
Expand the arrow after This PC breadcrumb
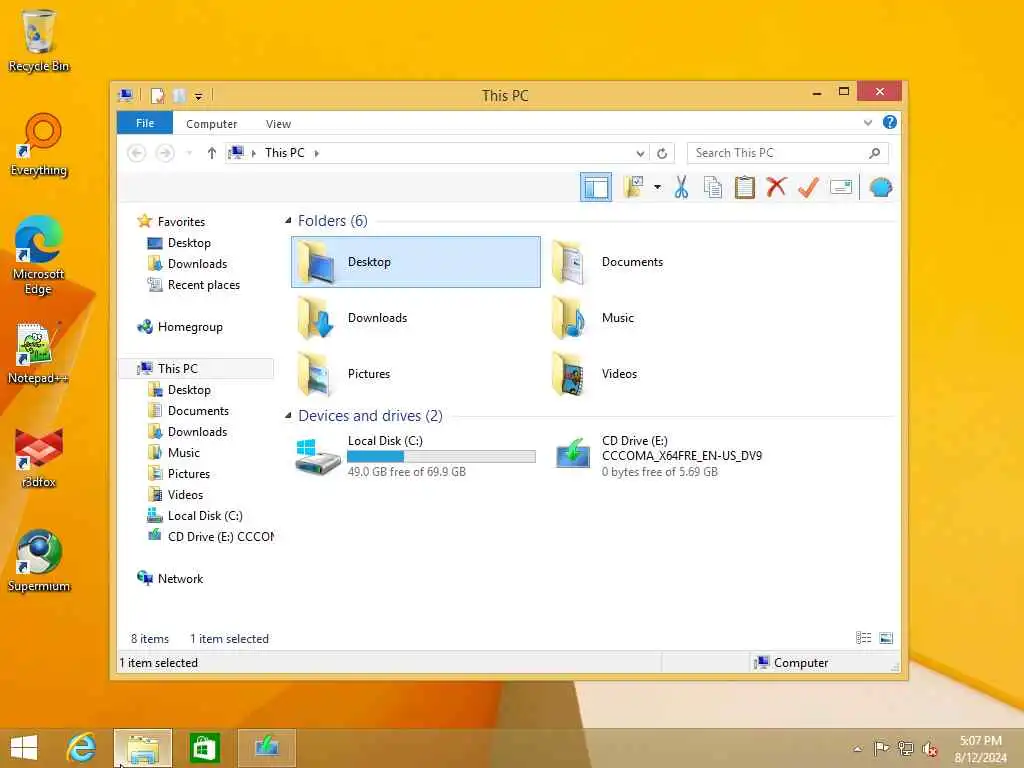click(x=317, y=153)
